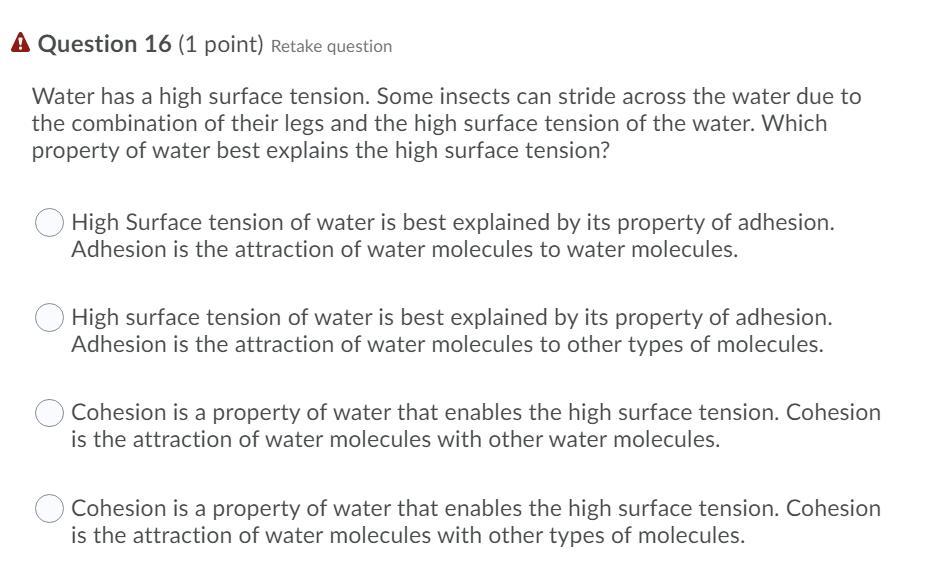Select radio button for adhesion to other molecule types
Screen dimensions: 952x576
point(50,318)
